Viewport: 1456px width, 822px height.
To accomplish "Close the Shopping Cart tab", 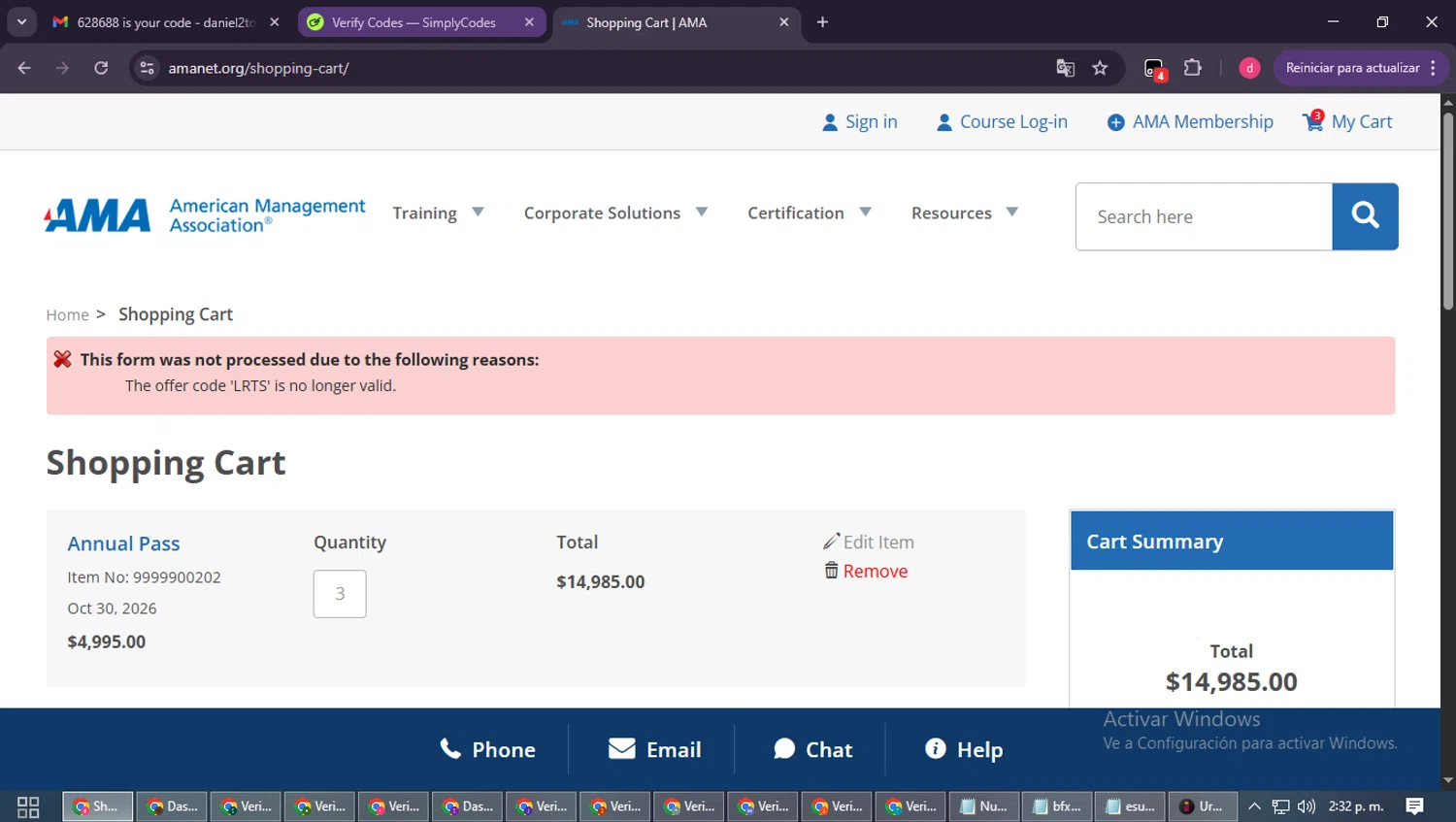I will point(784,22).
